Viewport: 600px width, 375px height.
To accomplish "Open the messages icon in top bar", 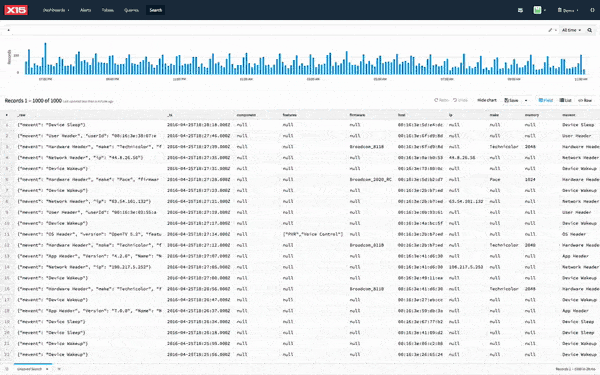I will tap(520, 10).
